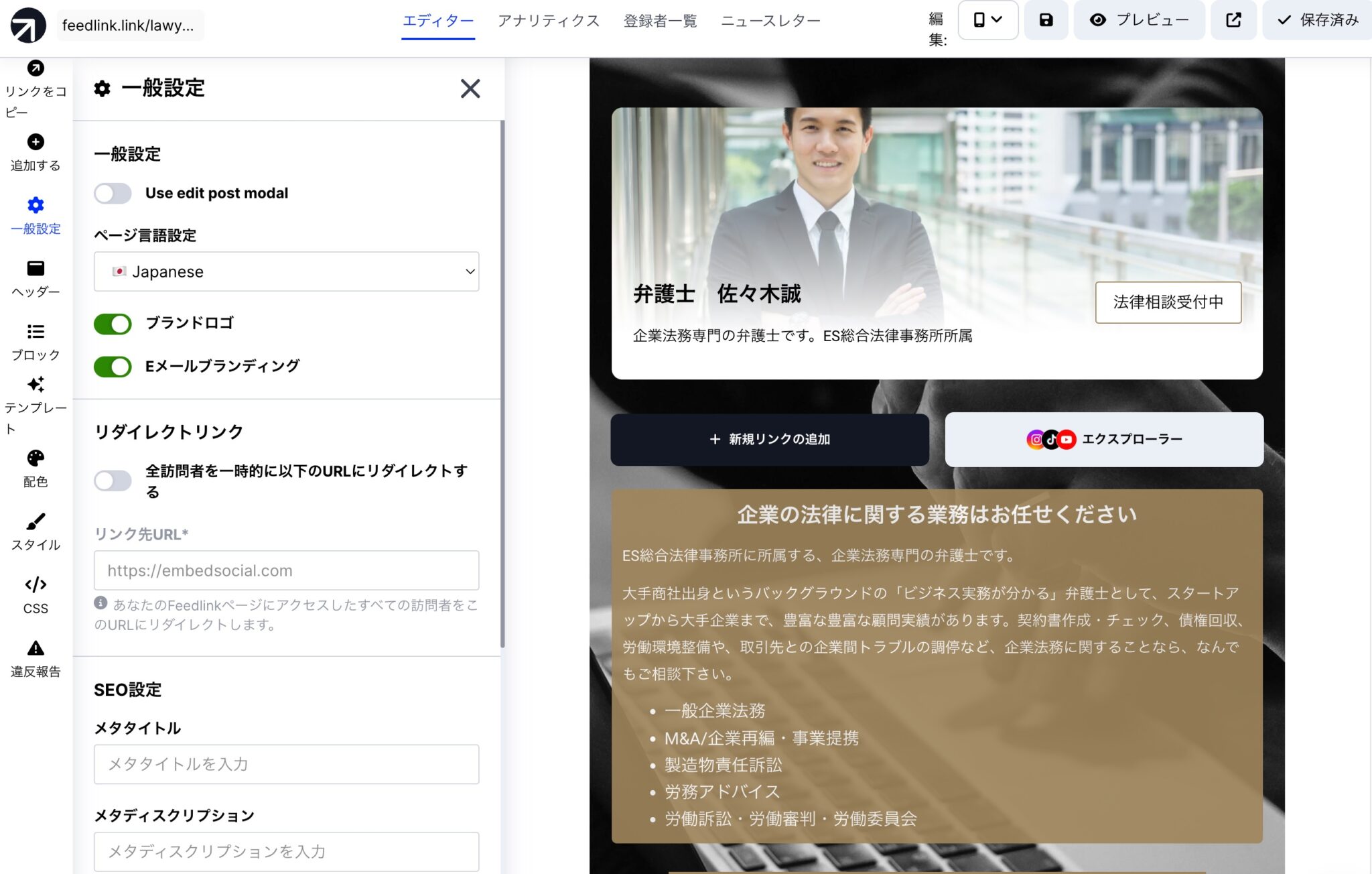Click the 製造物責任訴訟 list item
The width and height of the screenshot is (1372, 874).
(723, 765)
